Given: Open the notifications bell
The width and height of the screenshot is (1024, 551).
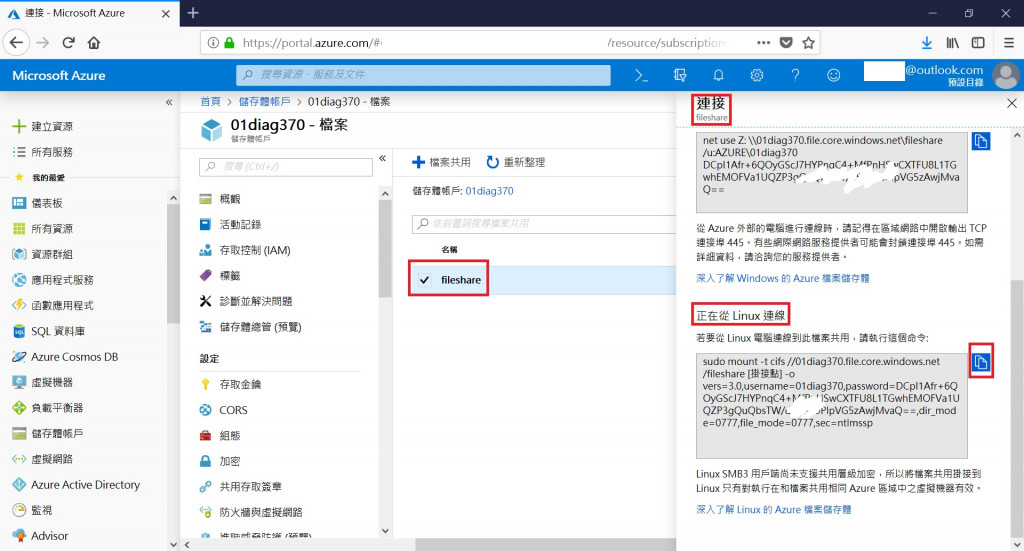Looking at the screenshot, I should (718, 75).
